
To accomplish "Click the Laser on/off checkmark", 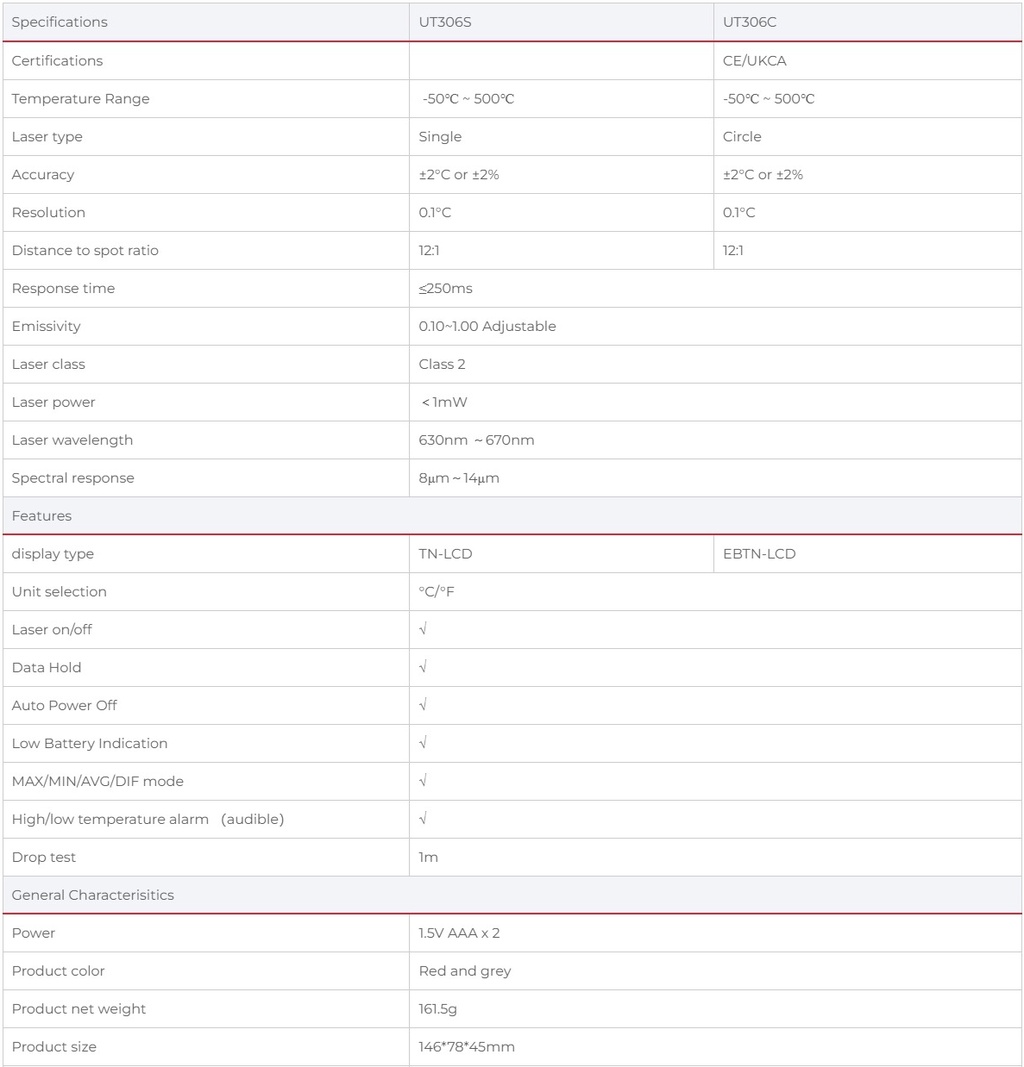I will click(x=423, y=629).
